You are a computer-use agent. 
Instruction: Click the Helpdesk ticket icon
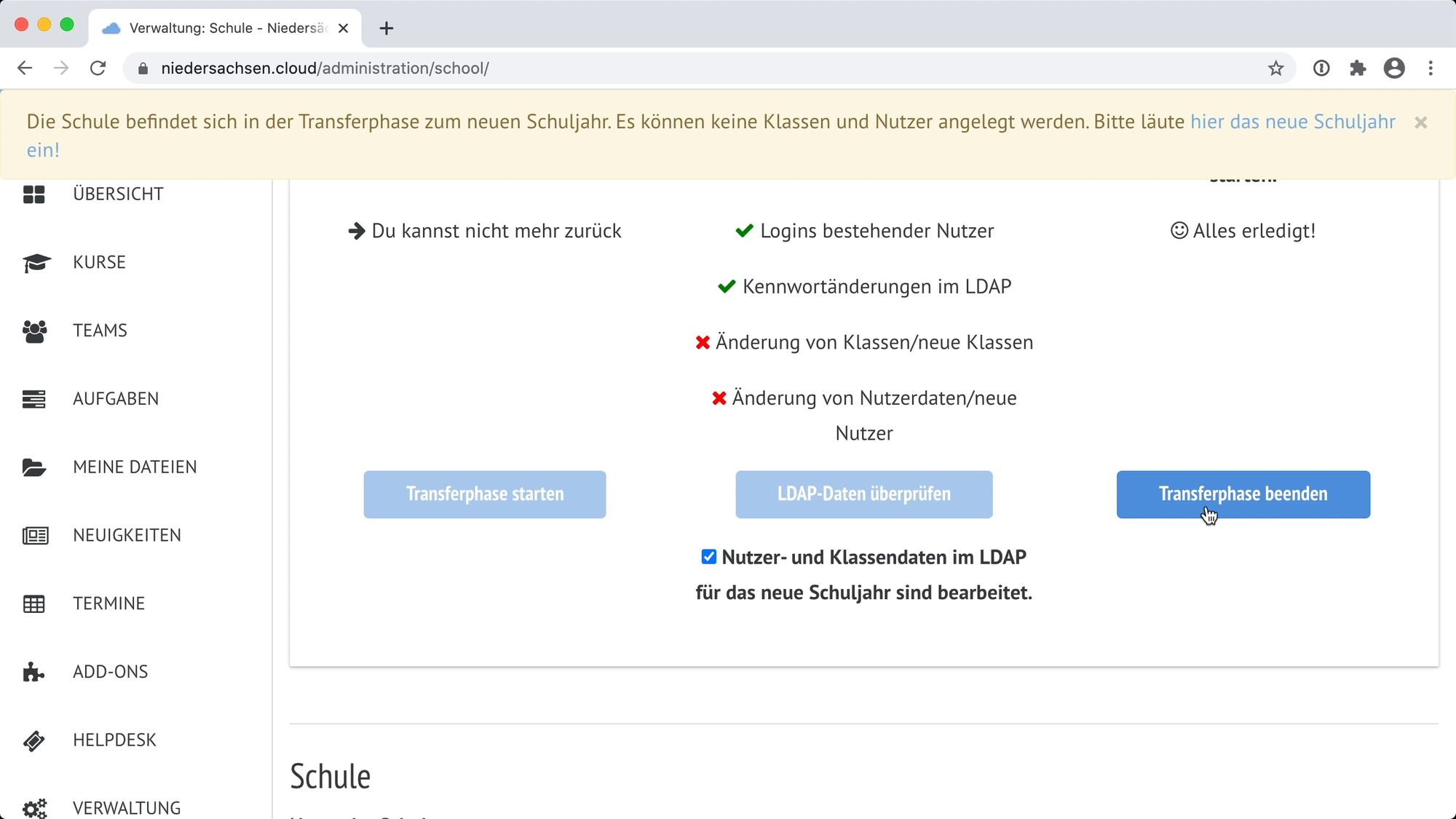click(34, 740)
